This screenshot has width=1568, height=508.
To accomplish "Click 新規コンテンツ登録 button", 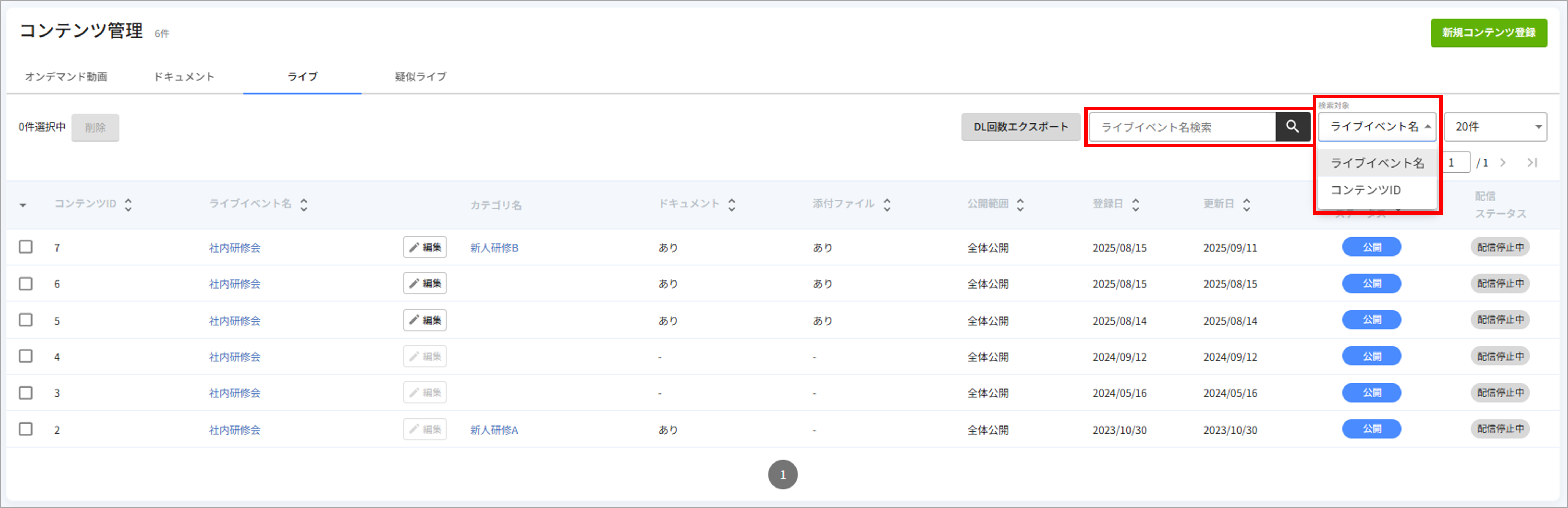I will coord(1489,33).
